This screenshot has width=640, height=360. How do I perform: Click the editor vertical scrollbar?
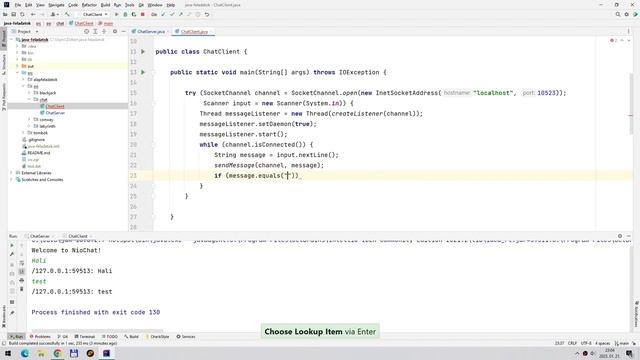(631, 104)
